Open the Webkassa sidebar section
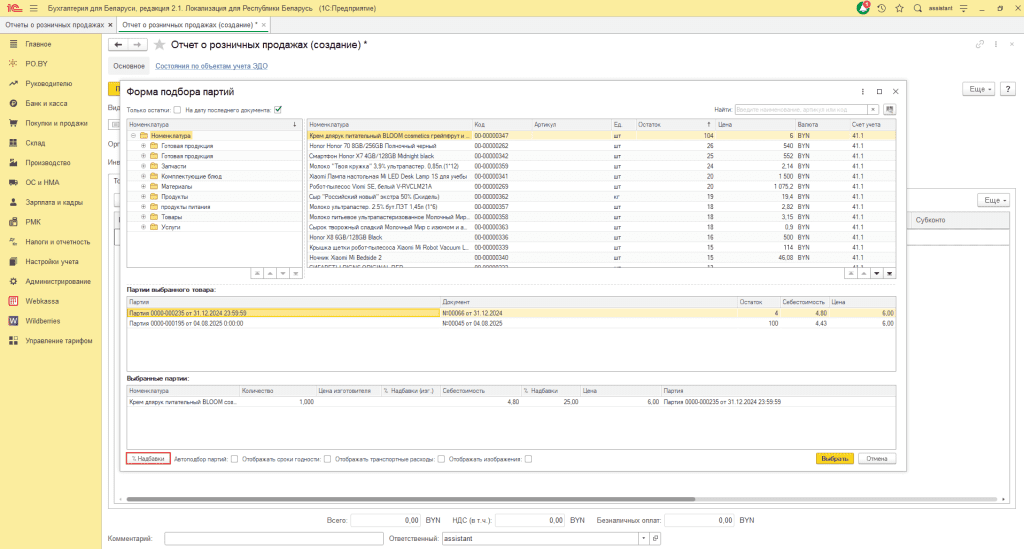The height and width of the screenshot is (549, 1024). pos(44,301)
